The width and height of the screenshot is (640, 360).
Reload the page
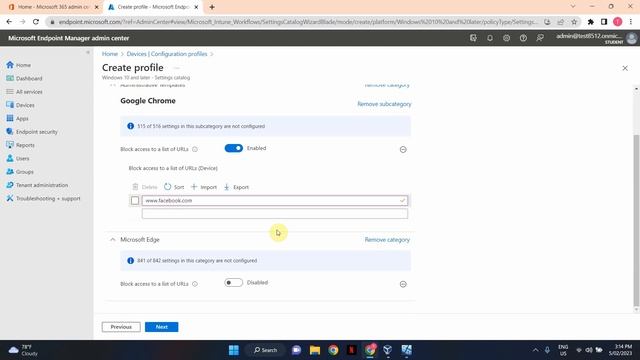[x=36, y=22]
